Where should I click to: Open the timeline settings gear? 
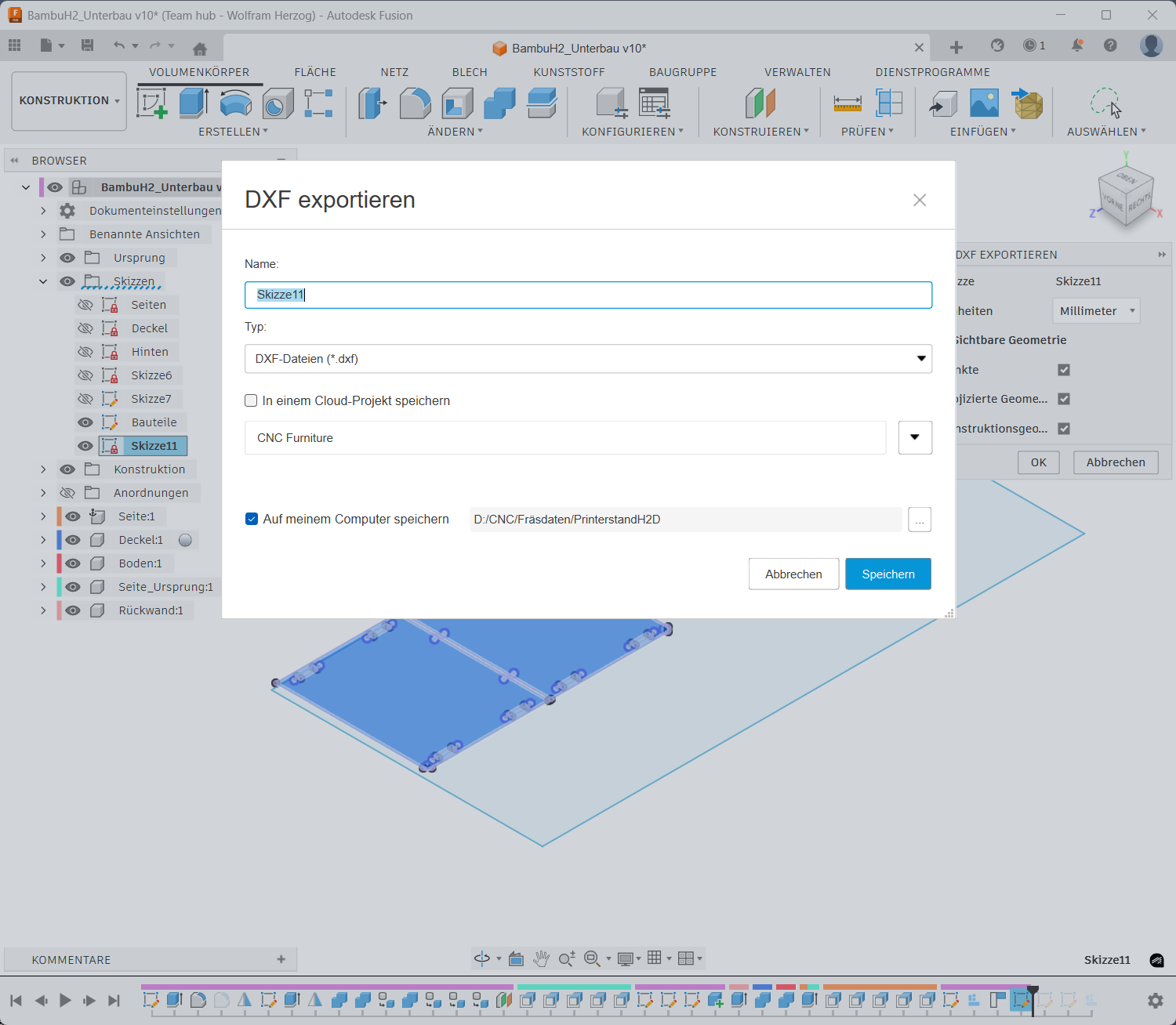point(1155,1000)
